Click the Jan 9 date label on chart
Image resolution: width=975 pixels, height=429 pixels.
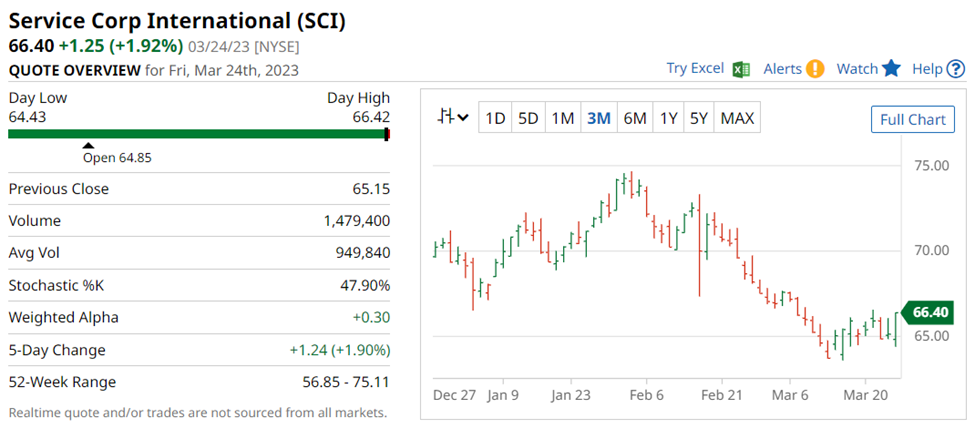click(x=504, y=395)
